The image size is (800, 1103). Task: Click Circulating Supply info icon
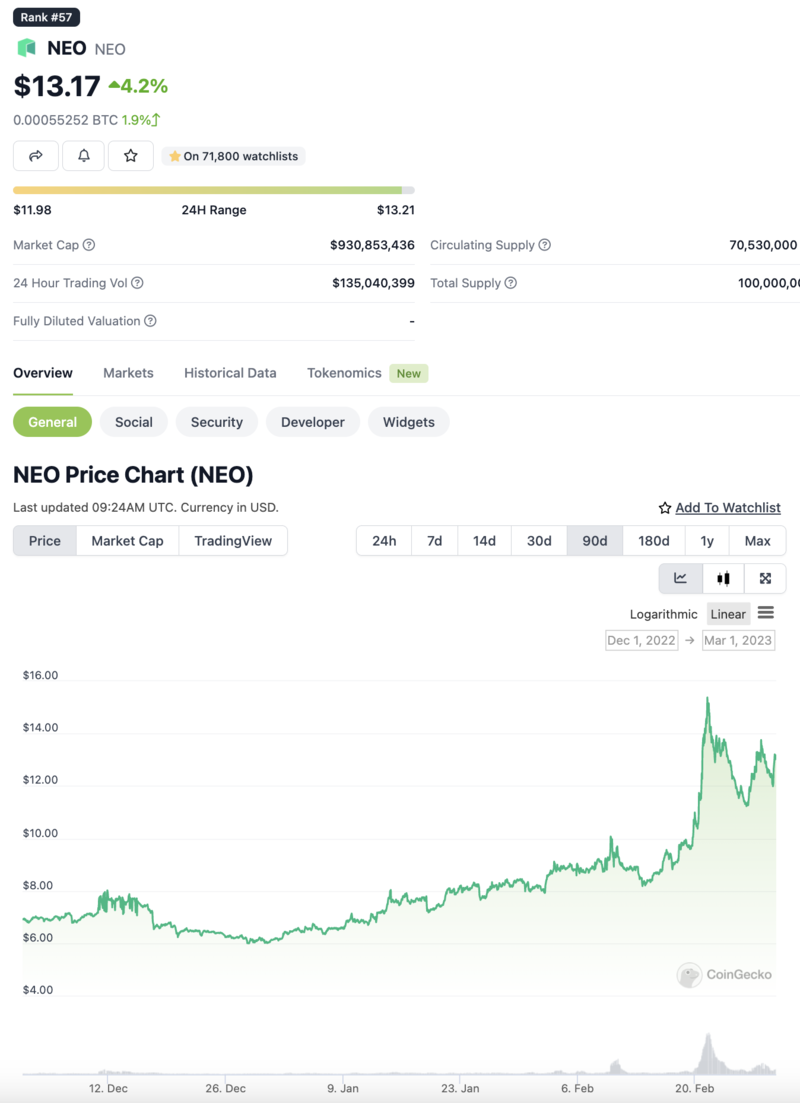(545, 245)
